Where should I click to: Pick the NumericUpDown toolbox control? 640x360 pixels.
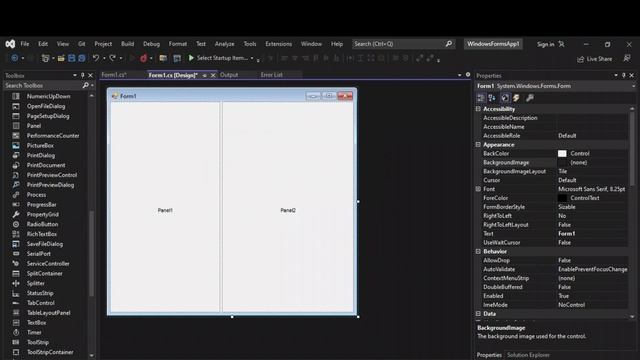tap(48, 96)
